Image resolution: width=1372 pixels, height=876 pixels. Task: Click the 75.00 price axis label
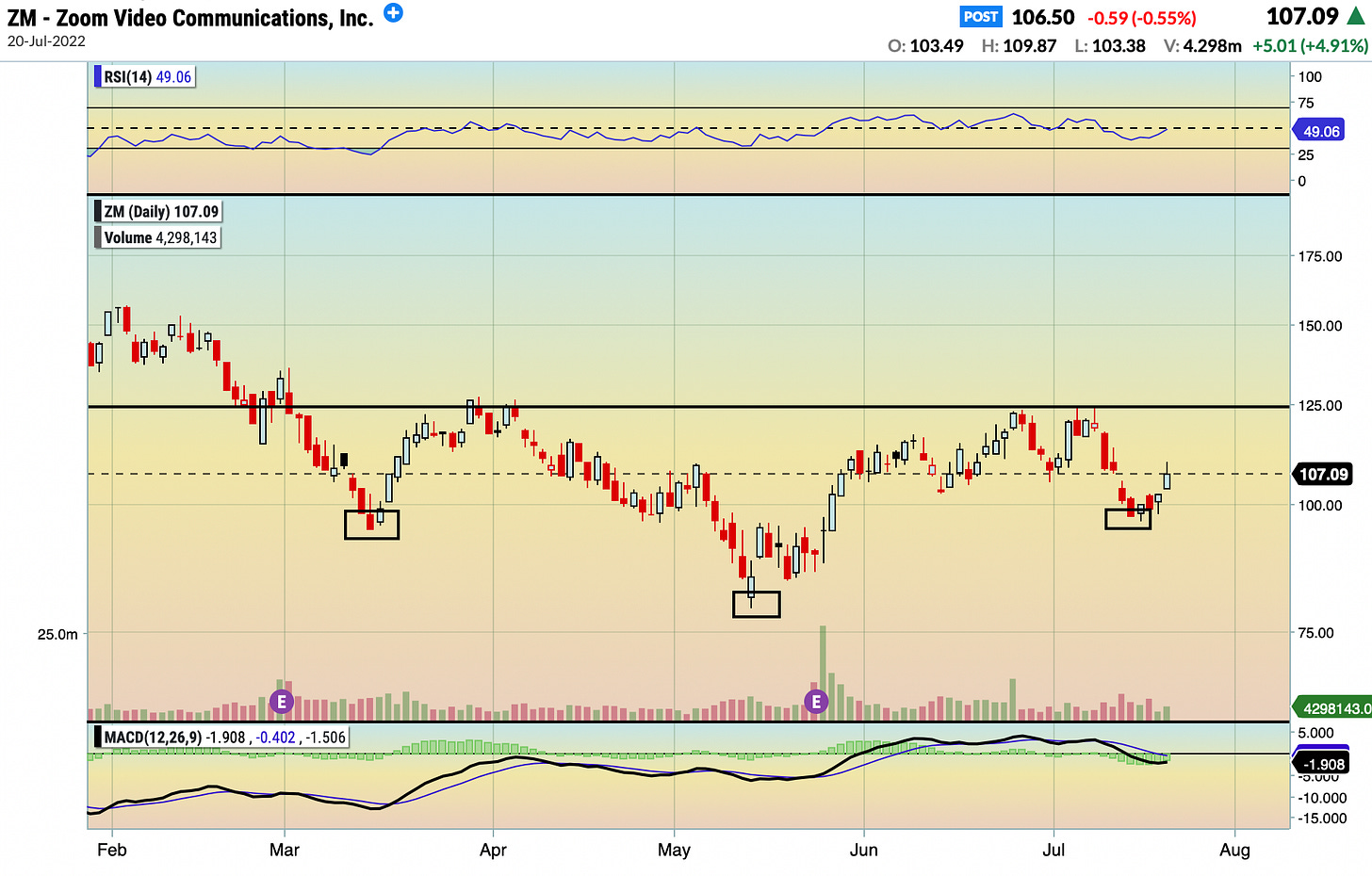tap(1315, 633)
